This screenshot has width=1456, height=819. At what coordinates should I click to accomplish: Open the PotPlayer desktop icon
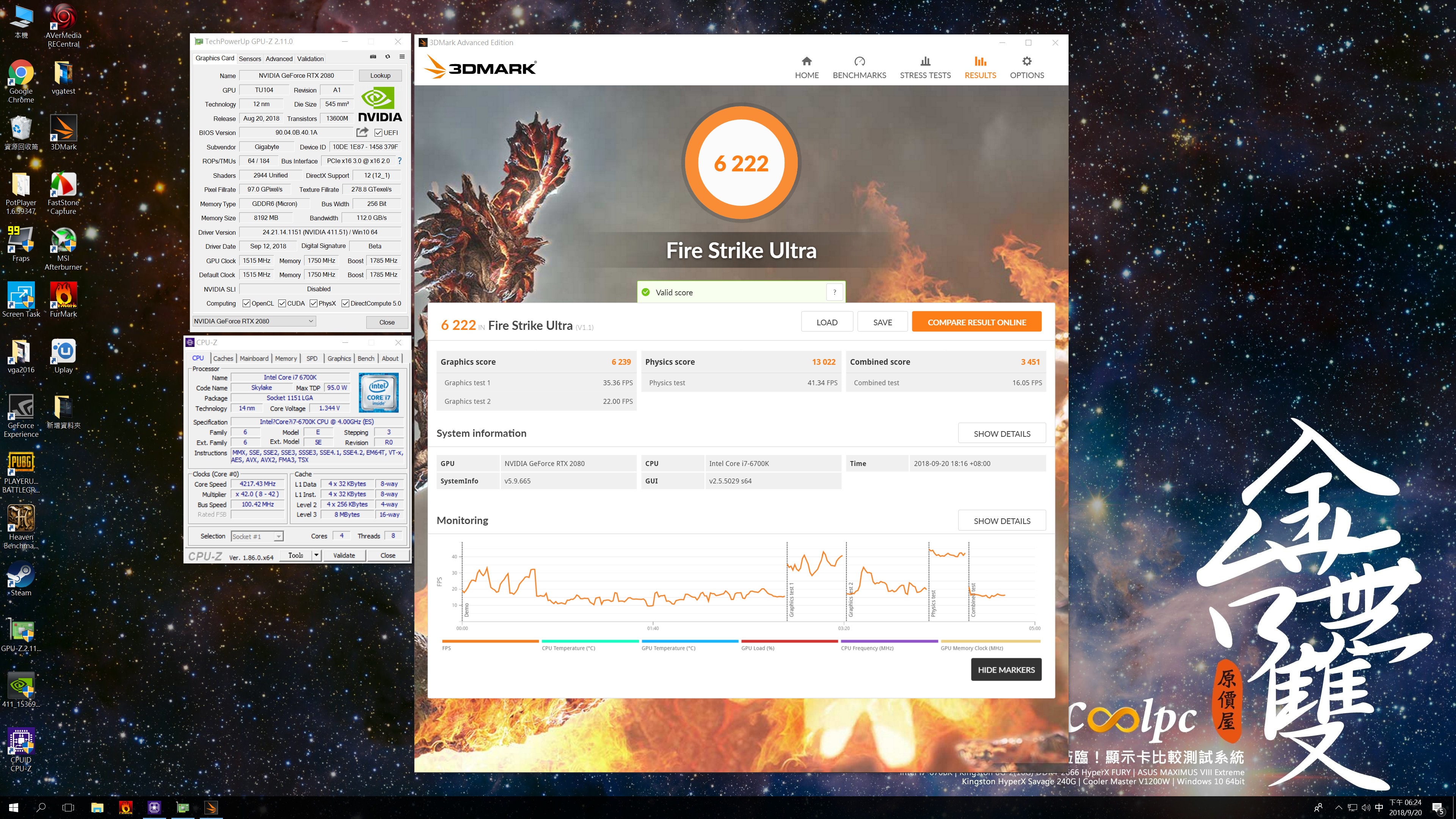pyautogui.click(x=21, y=194)
